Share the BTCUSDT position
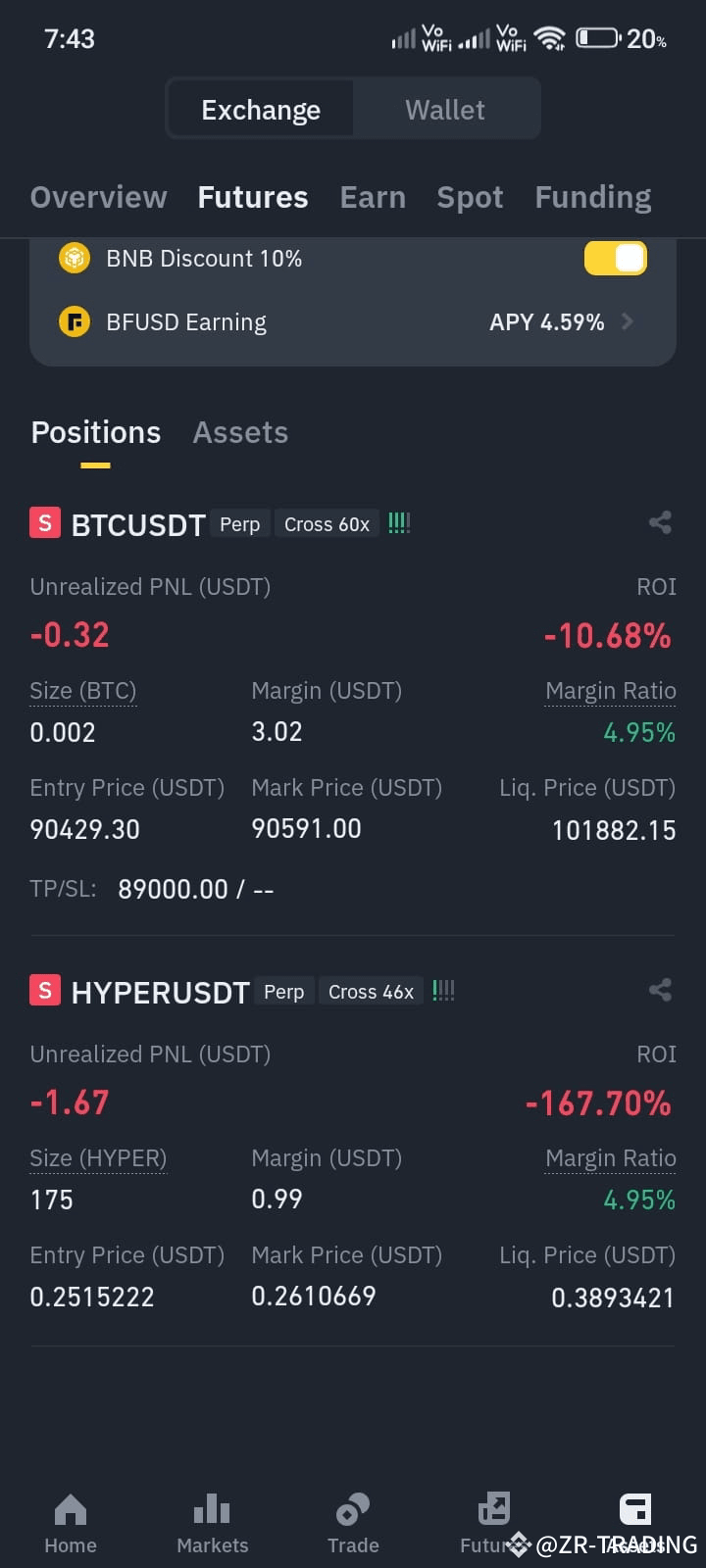Image resolution: width=706 pixels, height=1568 pixels. coord(660,522)
